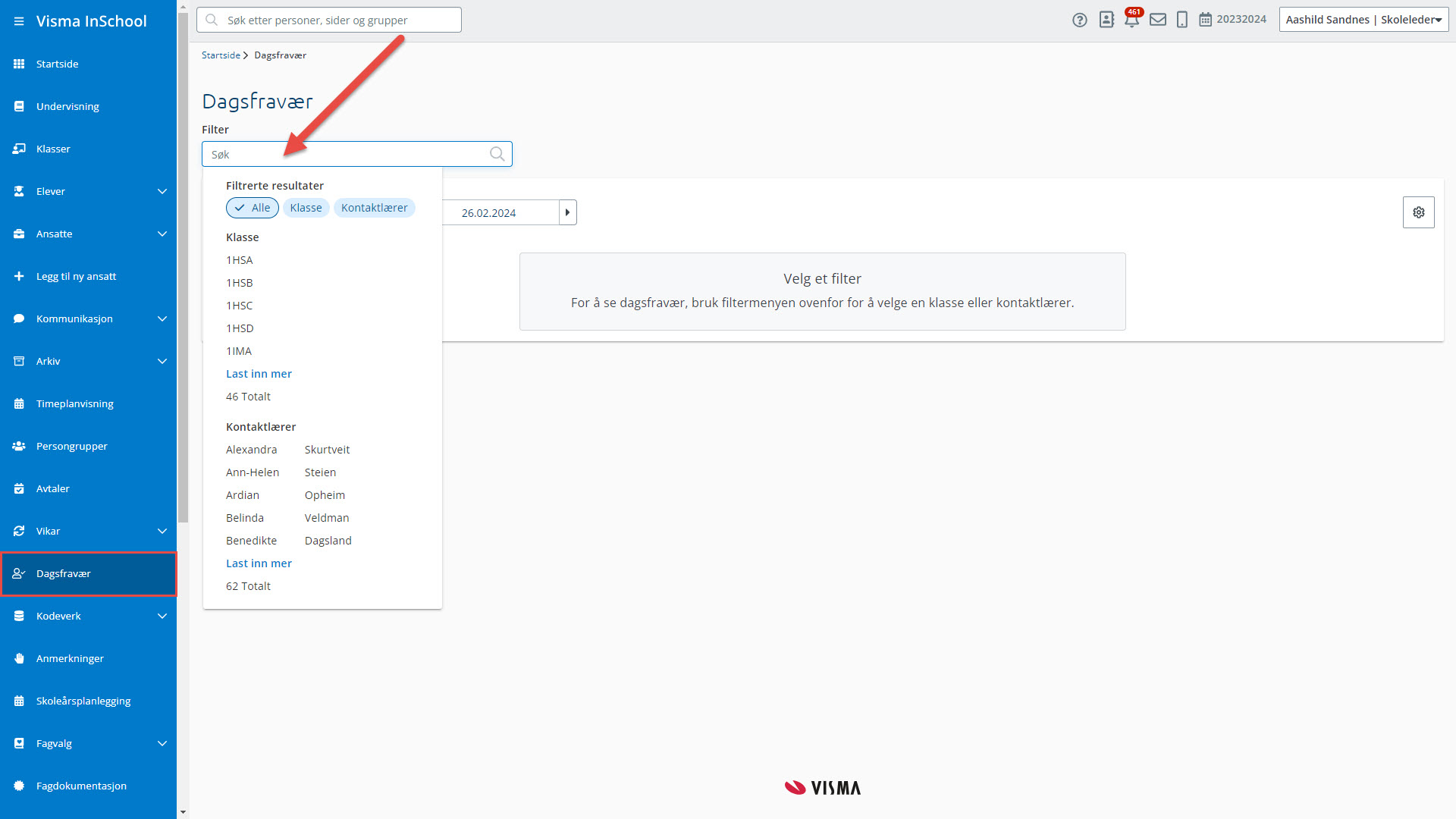Image resolution: width=1456 pixels, height=819 pixels.
Task: Select the Kontaktlærer filter chip
Action: coord(374,208)
